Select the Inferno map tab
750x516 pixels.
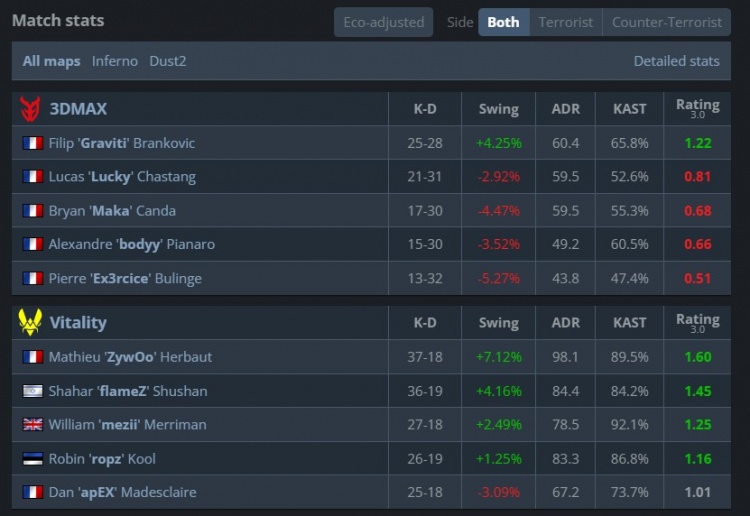(115, 61)
